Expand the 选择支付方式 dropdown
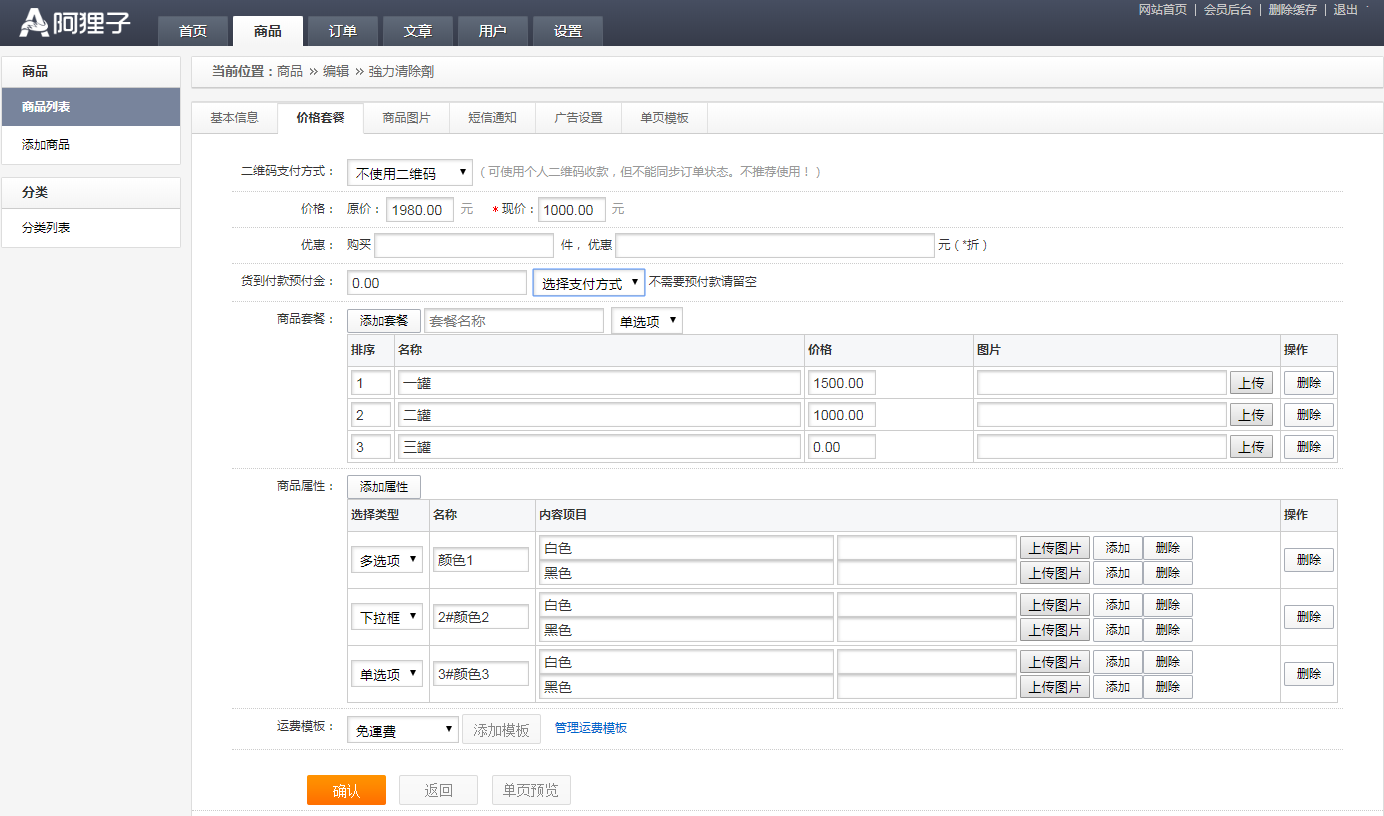1384x816 pixels. coord(588,283)
